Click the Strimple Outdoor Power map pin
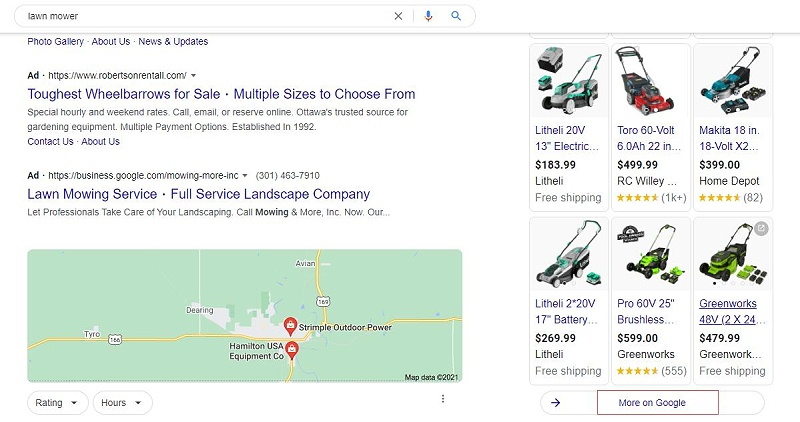 (289, 326)
